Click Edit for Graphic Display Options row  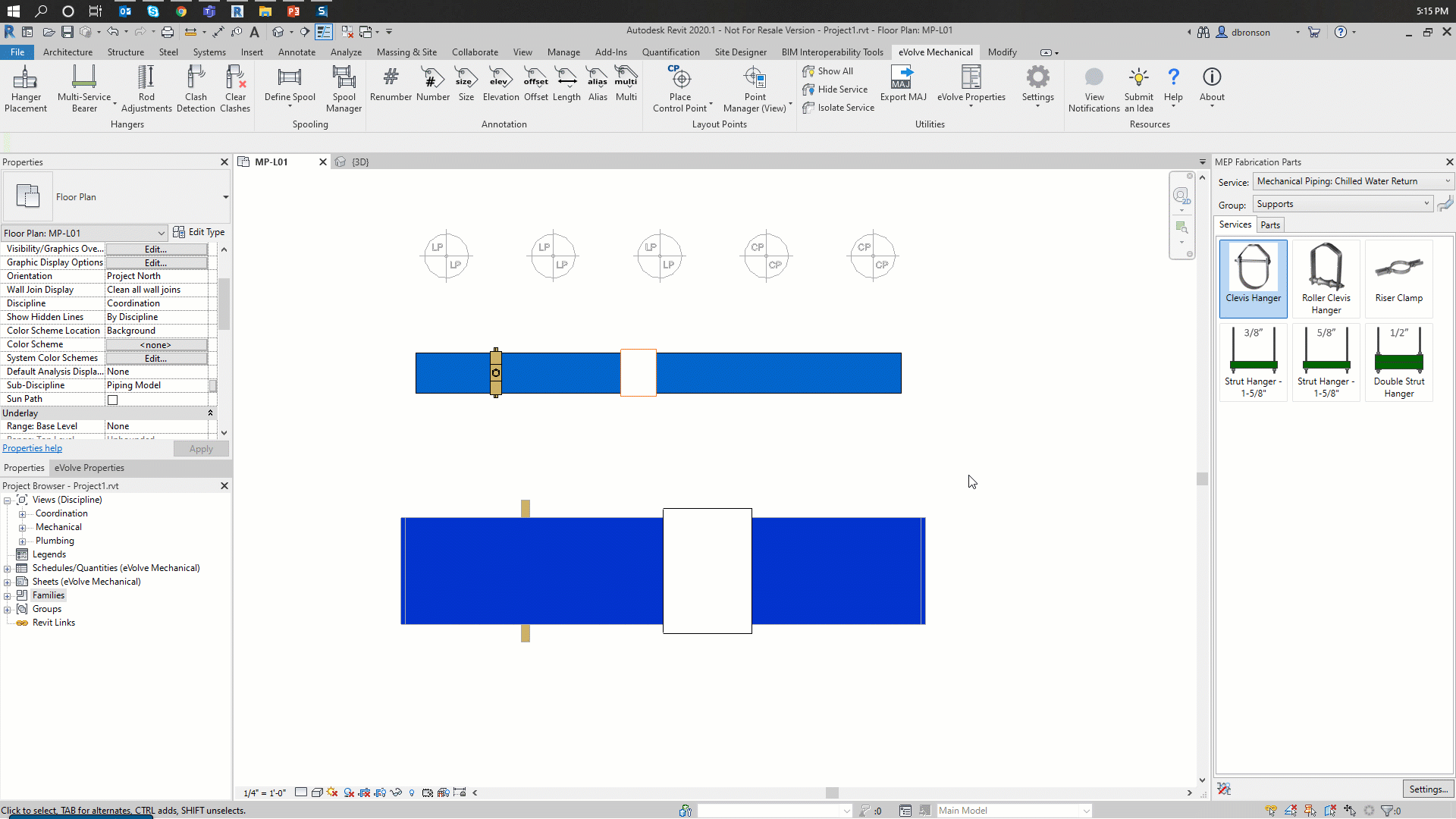(156, 262)
